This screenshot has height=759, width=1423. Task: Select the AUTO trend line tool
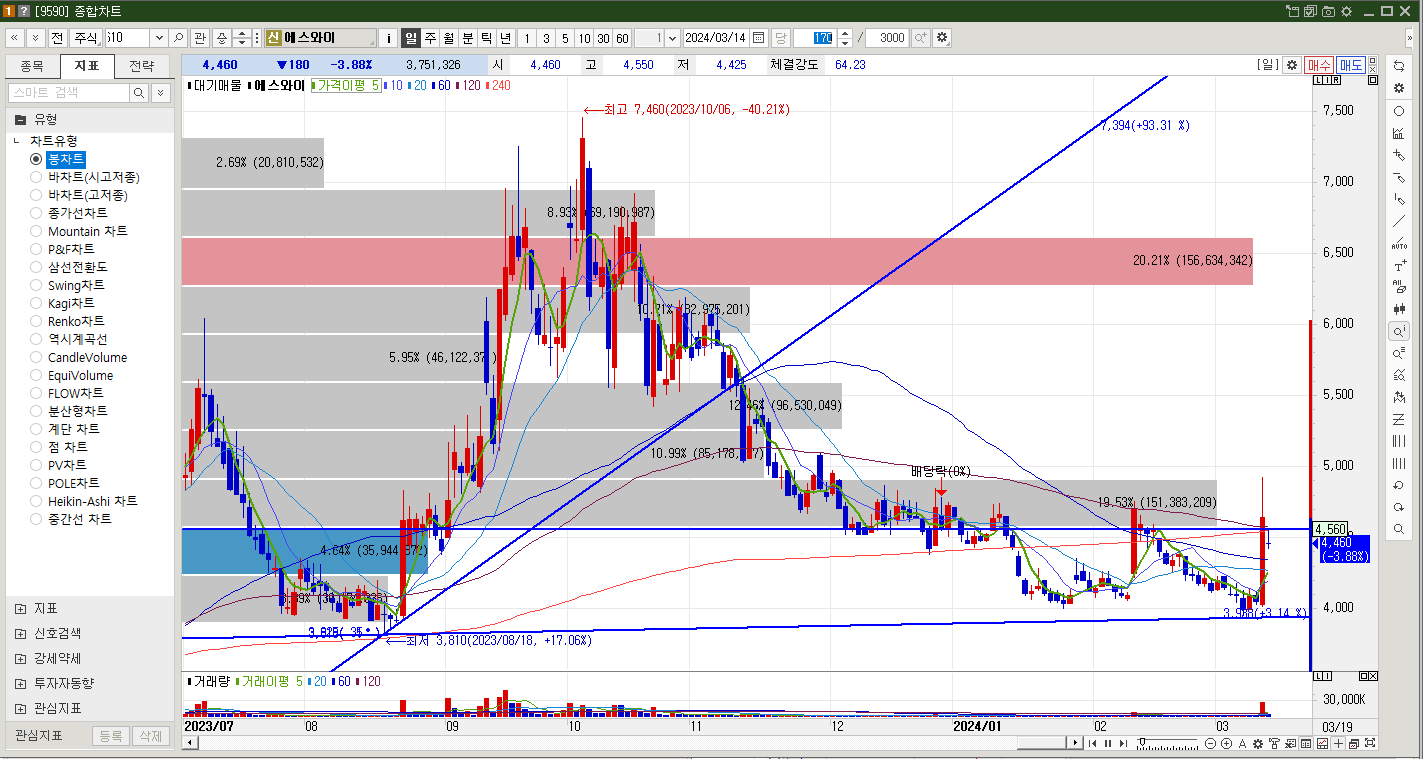(x=1399, y=243)
